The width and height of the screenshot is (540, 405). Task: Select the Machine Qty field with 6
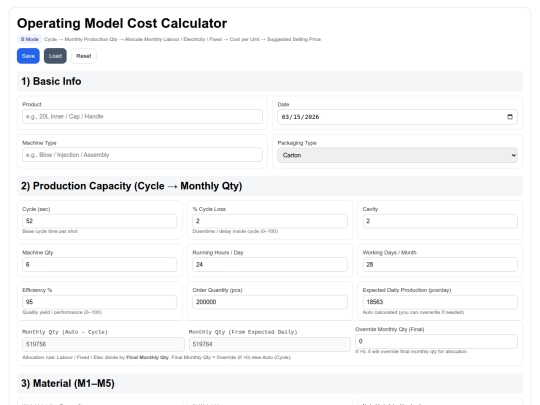(x=100, y=264)
